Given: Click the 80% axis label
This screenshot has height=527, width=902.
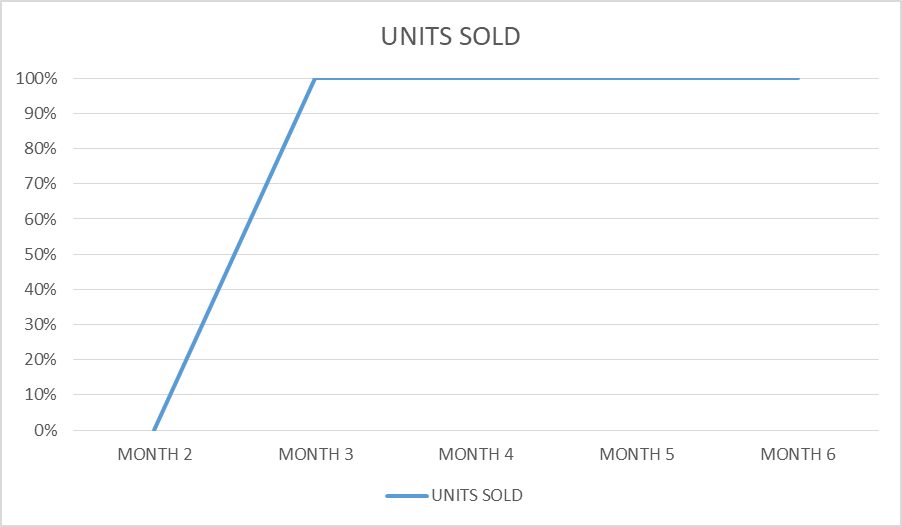Looking at the screenshot, I should click(x=40, y=148).
